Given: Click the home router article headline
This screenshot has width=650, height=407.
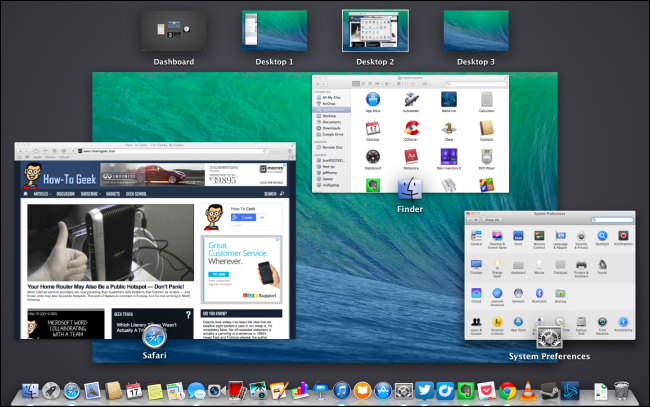Looking at the screenshot, I should point(106,286).
